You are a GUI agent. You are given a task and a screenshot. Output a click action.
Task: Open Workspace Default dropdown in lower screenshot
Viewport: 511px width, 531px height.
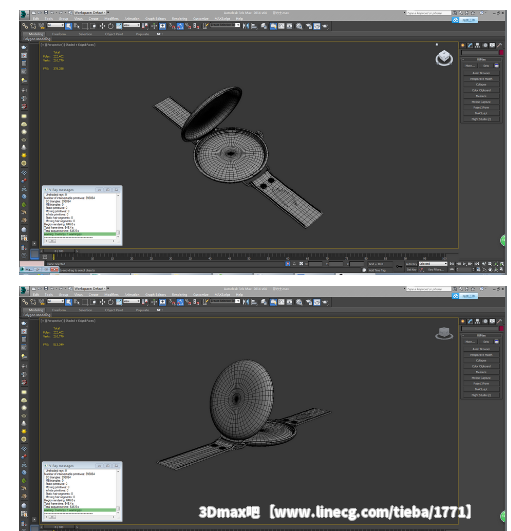(x=90, y=289)
